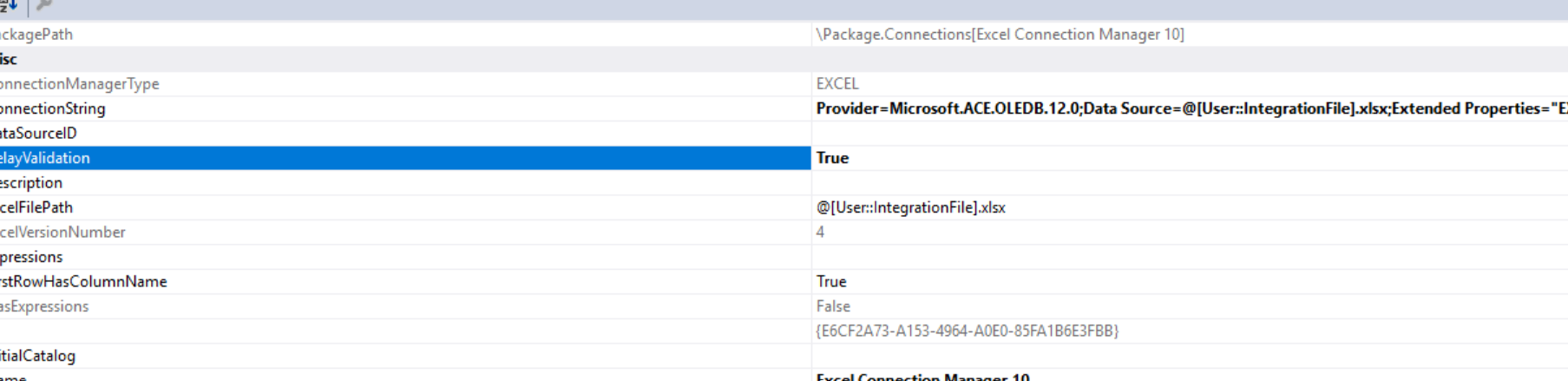1568x381 pixels.
Task: Select the ConnectionManagerType property name
Action: coord(79,84)
